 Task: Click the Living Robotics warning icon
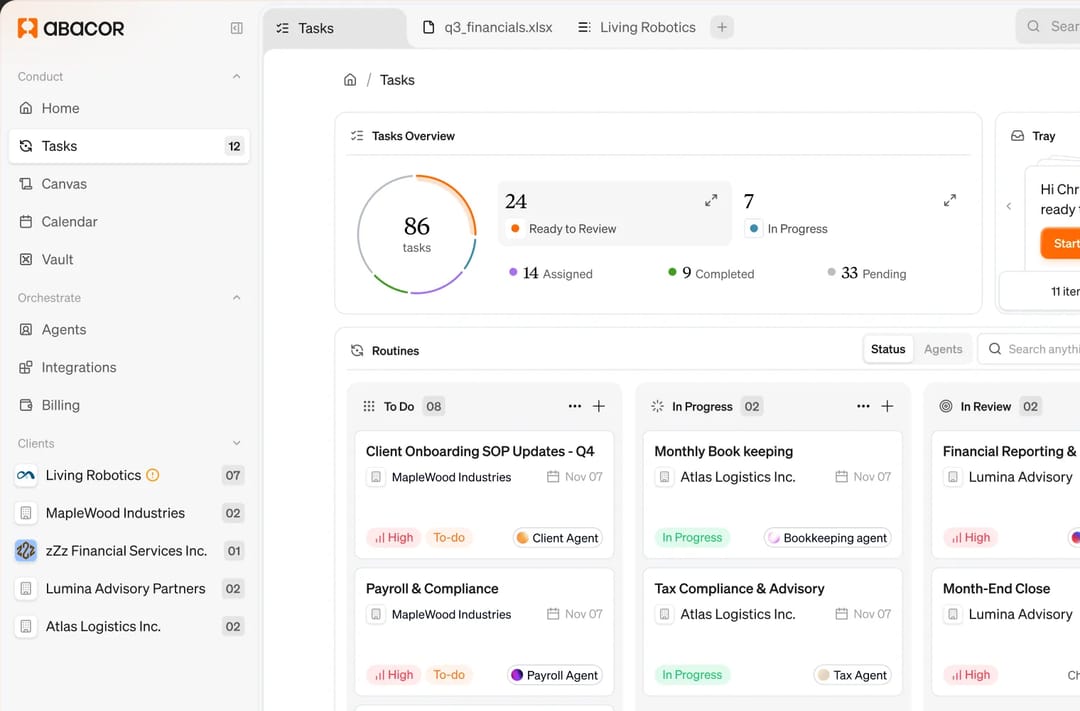click(x=153, y=475)
